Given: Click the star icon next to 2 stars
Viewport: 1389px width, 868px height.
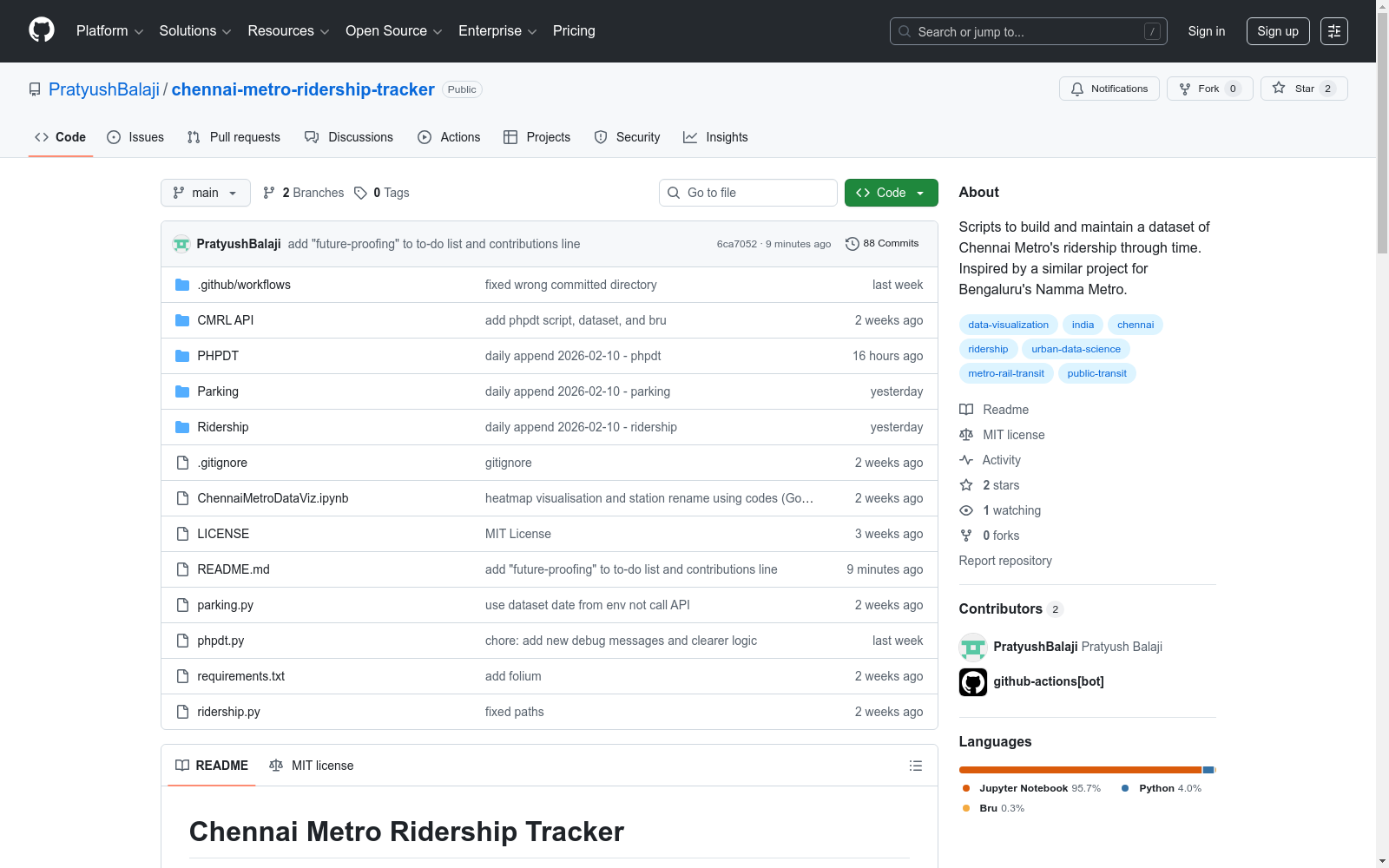Looking at the screenshot, I should tap(966, 485).
